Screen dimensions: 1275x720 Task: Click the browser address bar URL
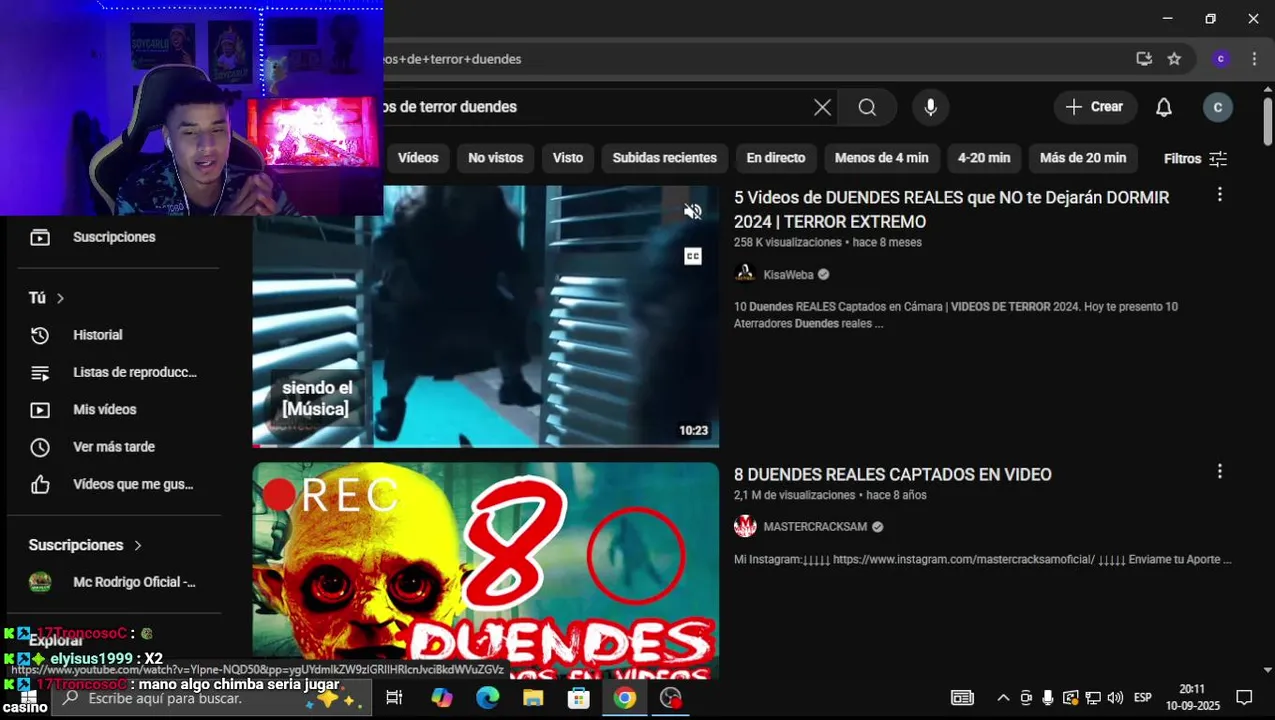coord(453,59)
